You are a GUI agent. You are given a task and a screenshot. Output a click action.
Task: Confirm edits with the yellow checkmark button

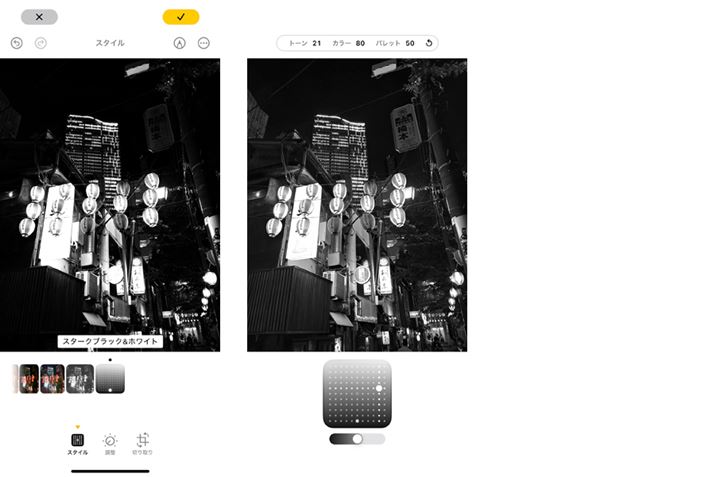coord(181,17)
